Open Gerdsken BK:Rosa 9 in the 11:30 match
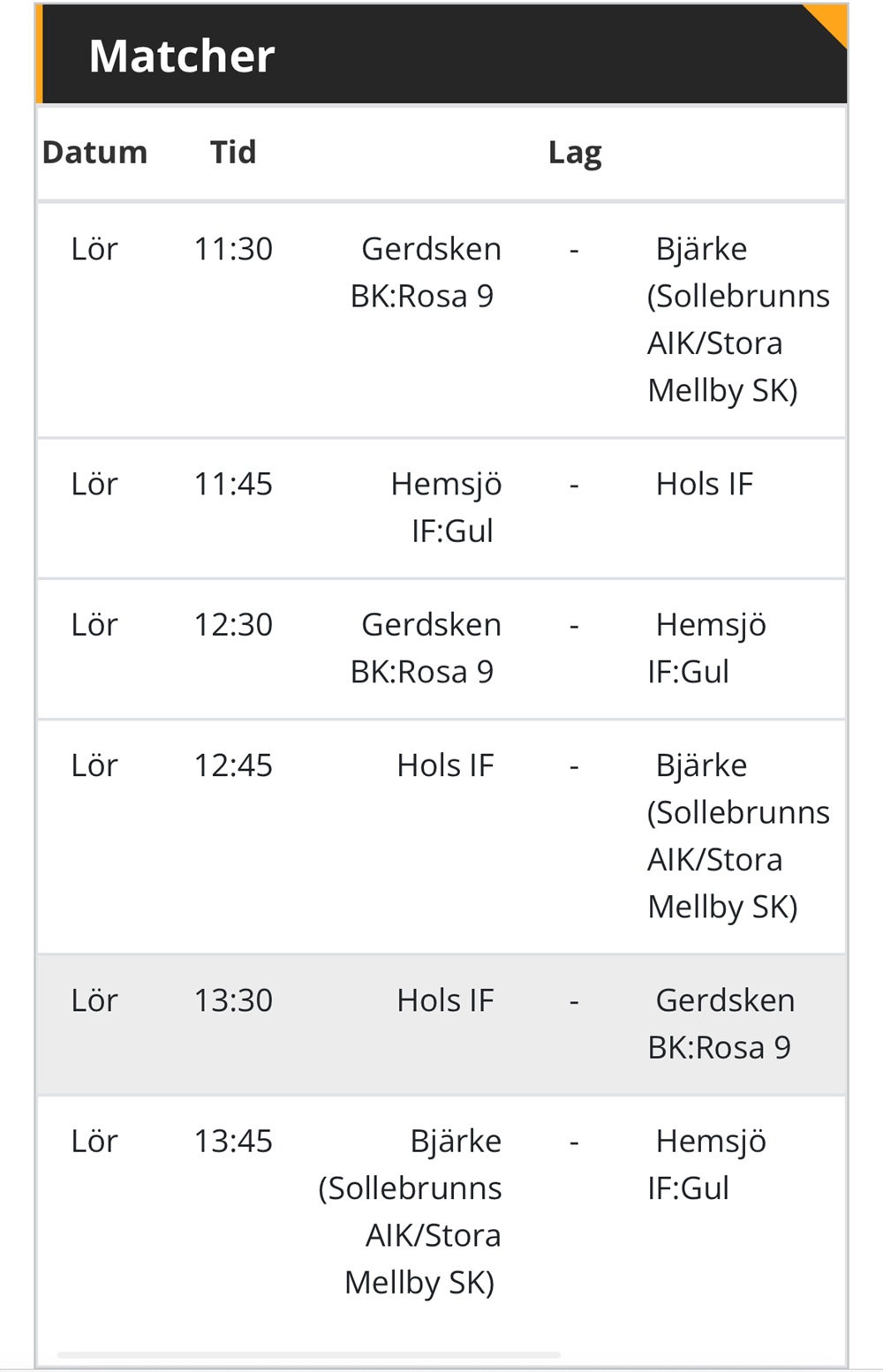Image resolution: width=883 pixels, height=1372 pixels. click(x=426, y=272)
